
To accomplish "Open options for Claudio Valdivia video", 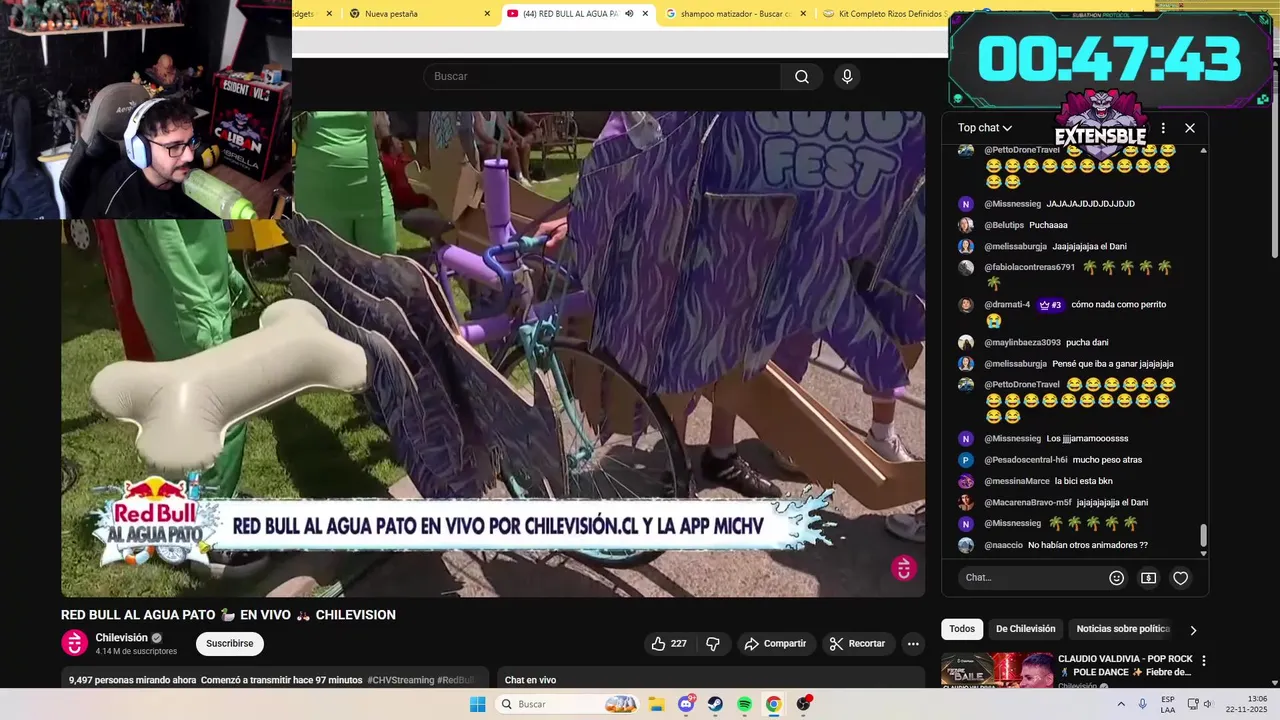I will pos(1204,661).
